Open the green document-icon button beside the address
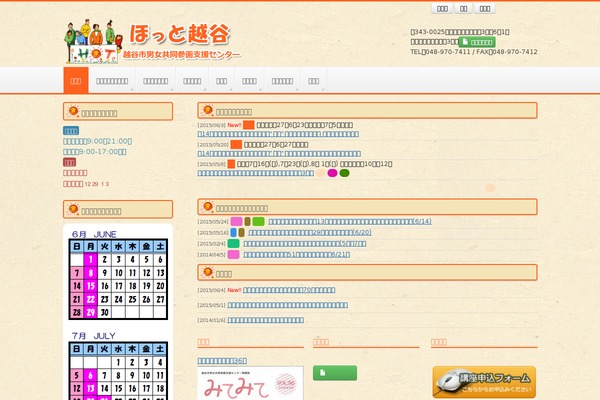 pos(477,42)
